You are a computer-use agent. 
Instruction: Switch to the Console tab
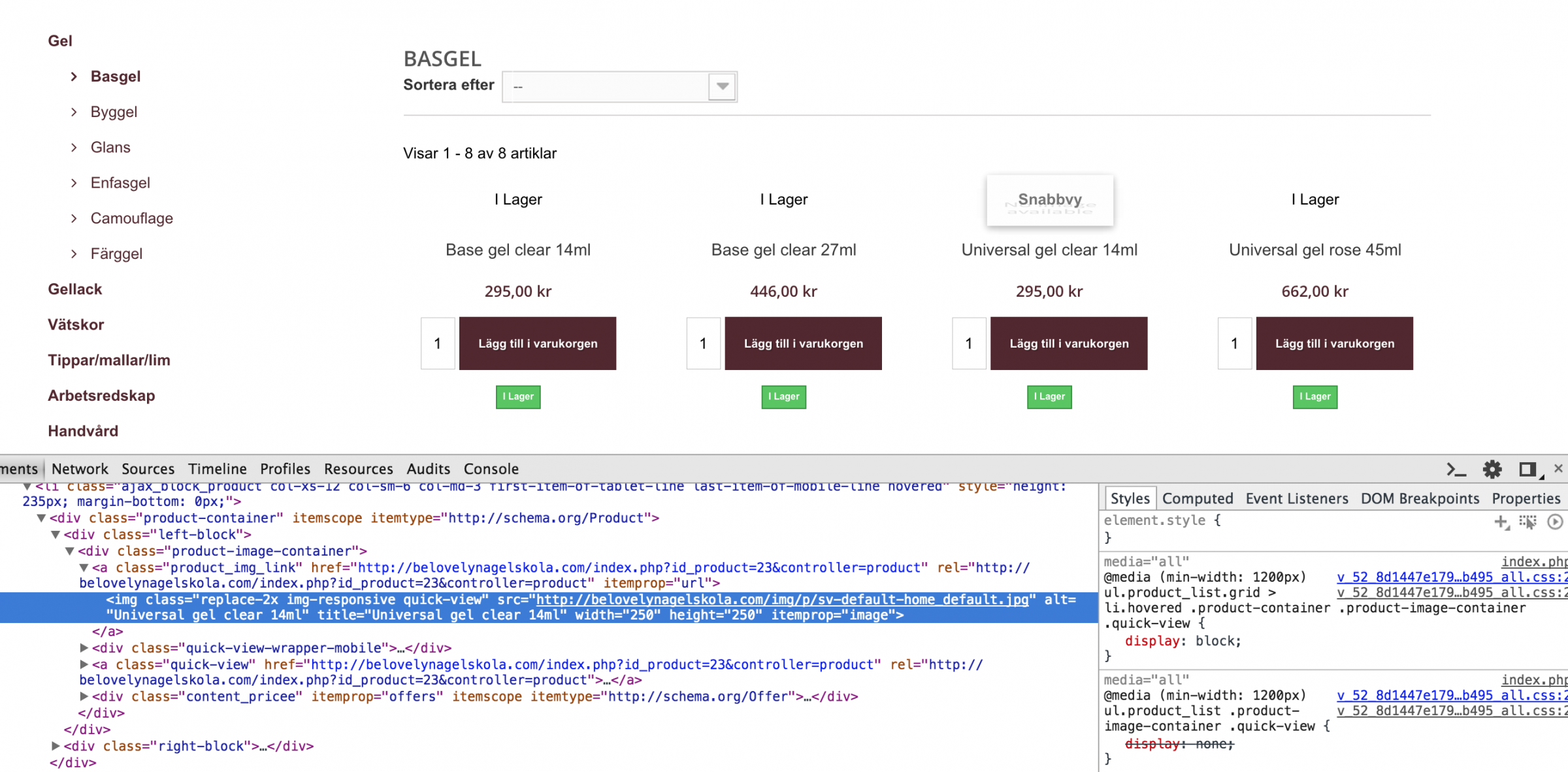click(x=491, y=469)
